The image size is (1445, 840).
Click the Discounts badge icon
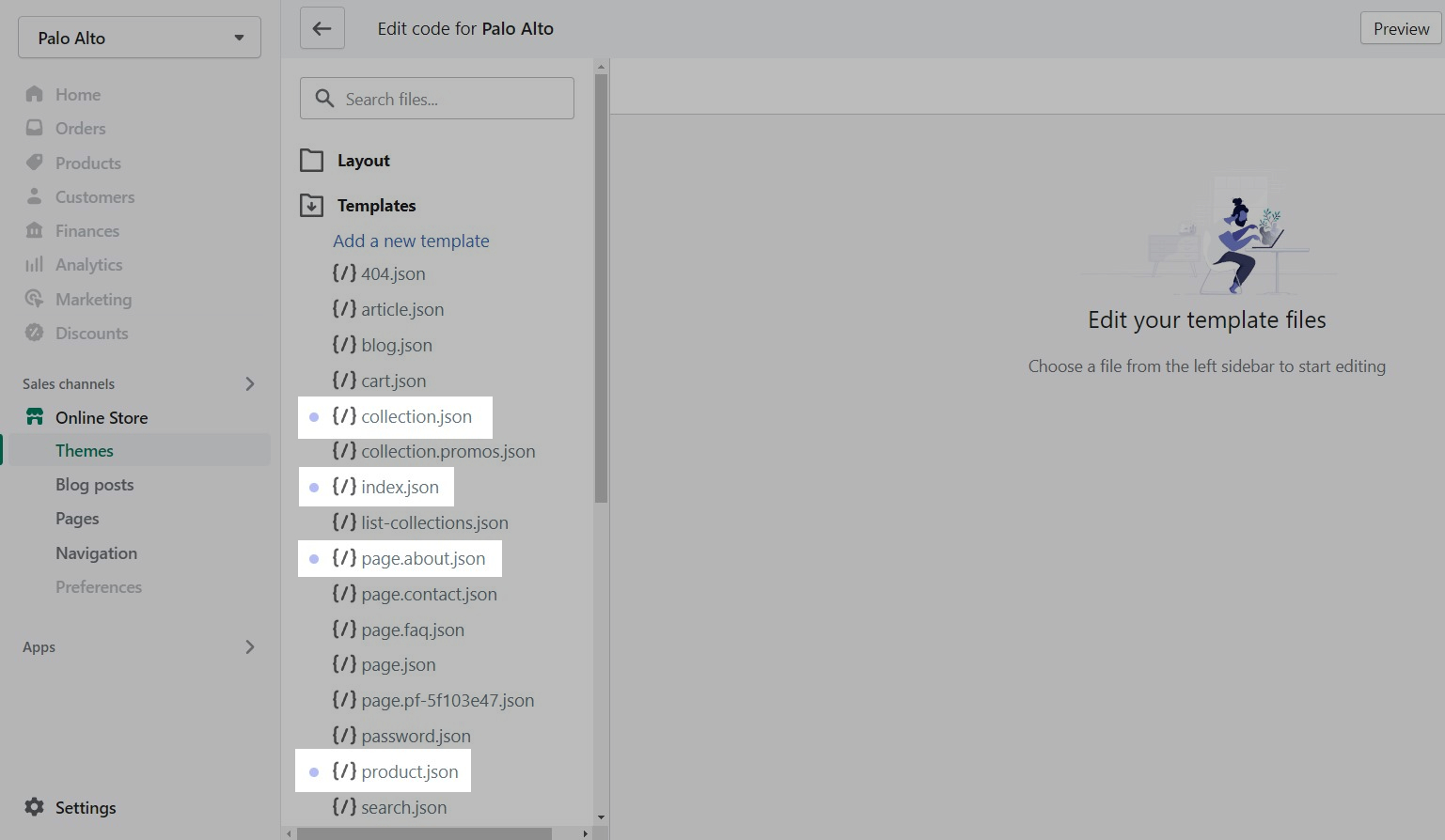(35, 333)
